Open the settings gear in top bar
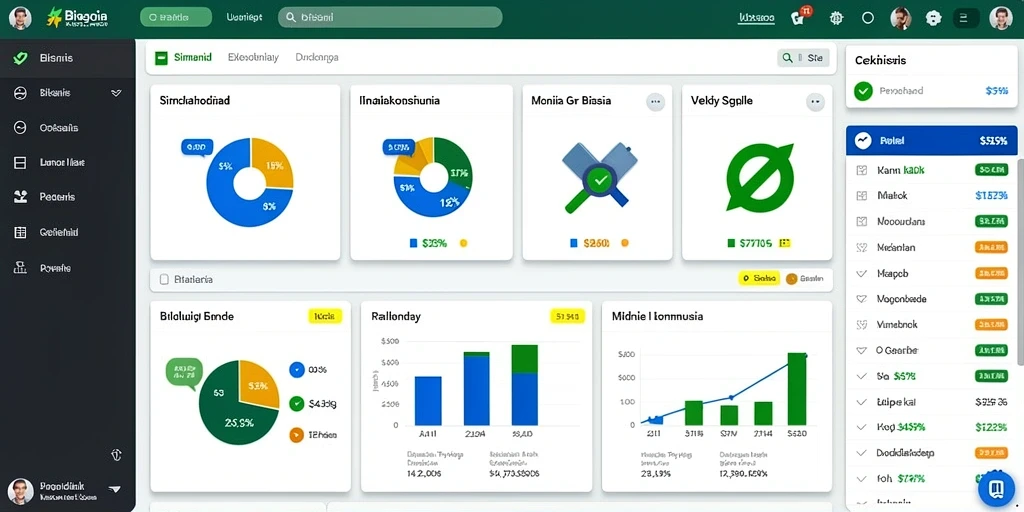1024x512 pixels. pos(836,18)
